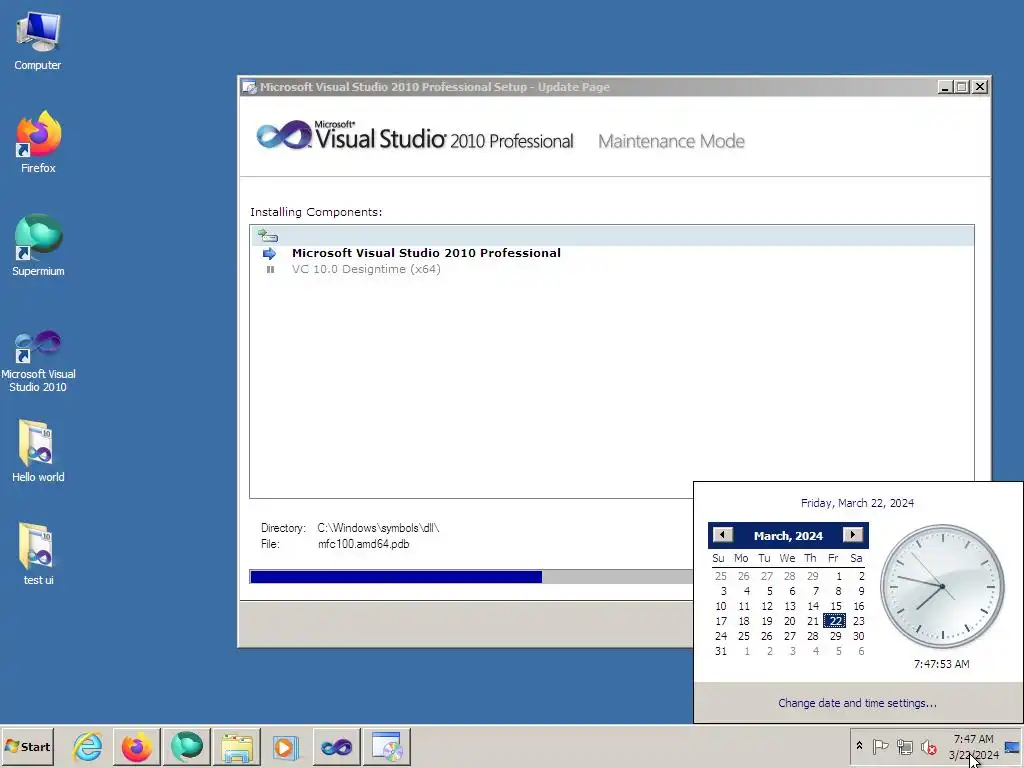
Task: Open Supermium from the taskbar
Action: click(187, 746)
